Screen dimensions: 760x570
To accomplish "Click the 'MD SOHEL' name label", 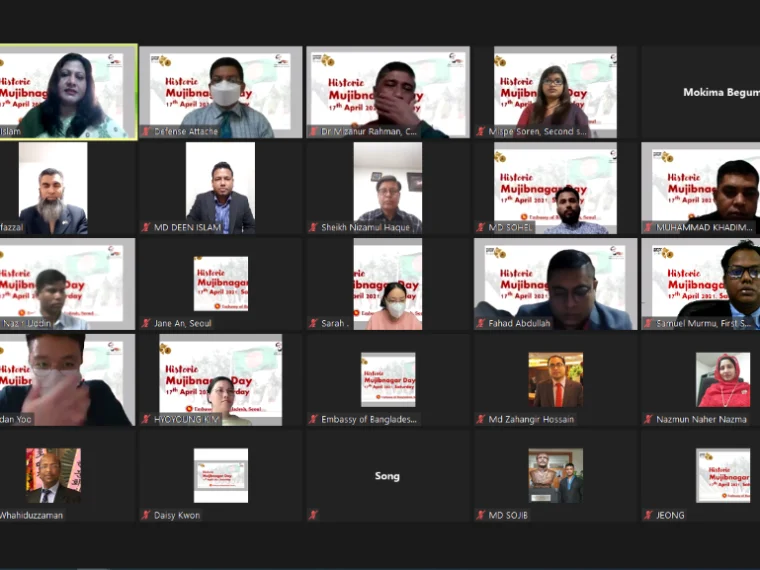I will point(510,227).
